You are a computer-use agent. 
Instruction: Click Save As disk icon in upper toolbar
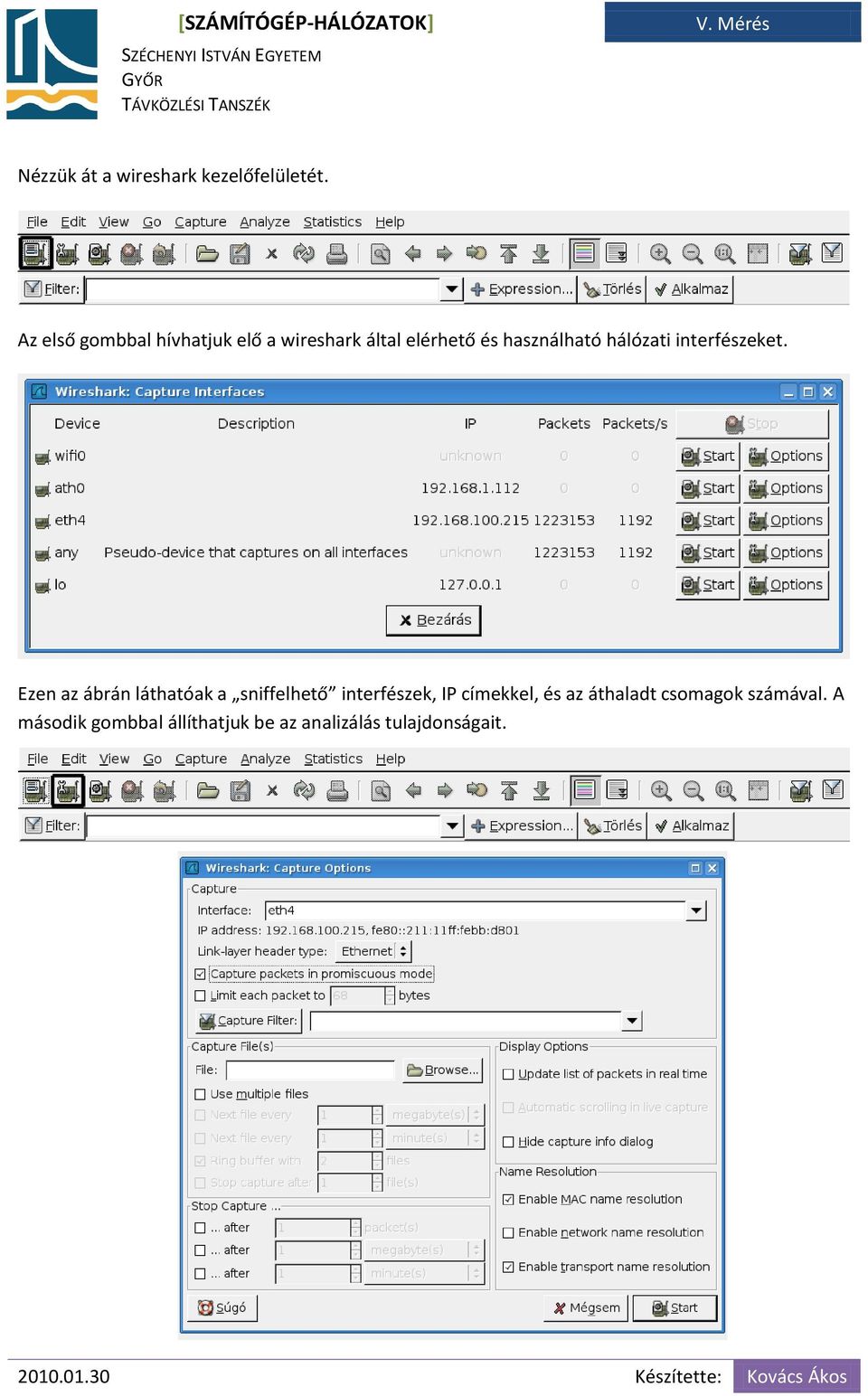pos(240,253)
